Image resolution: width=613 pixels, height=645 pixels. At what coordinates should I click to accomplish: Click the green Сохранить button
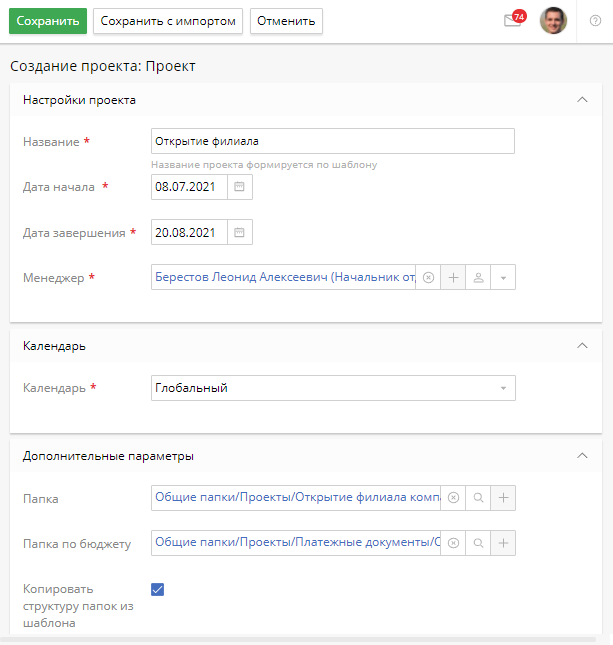click(48, 21)
